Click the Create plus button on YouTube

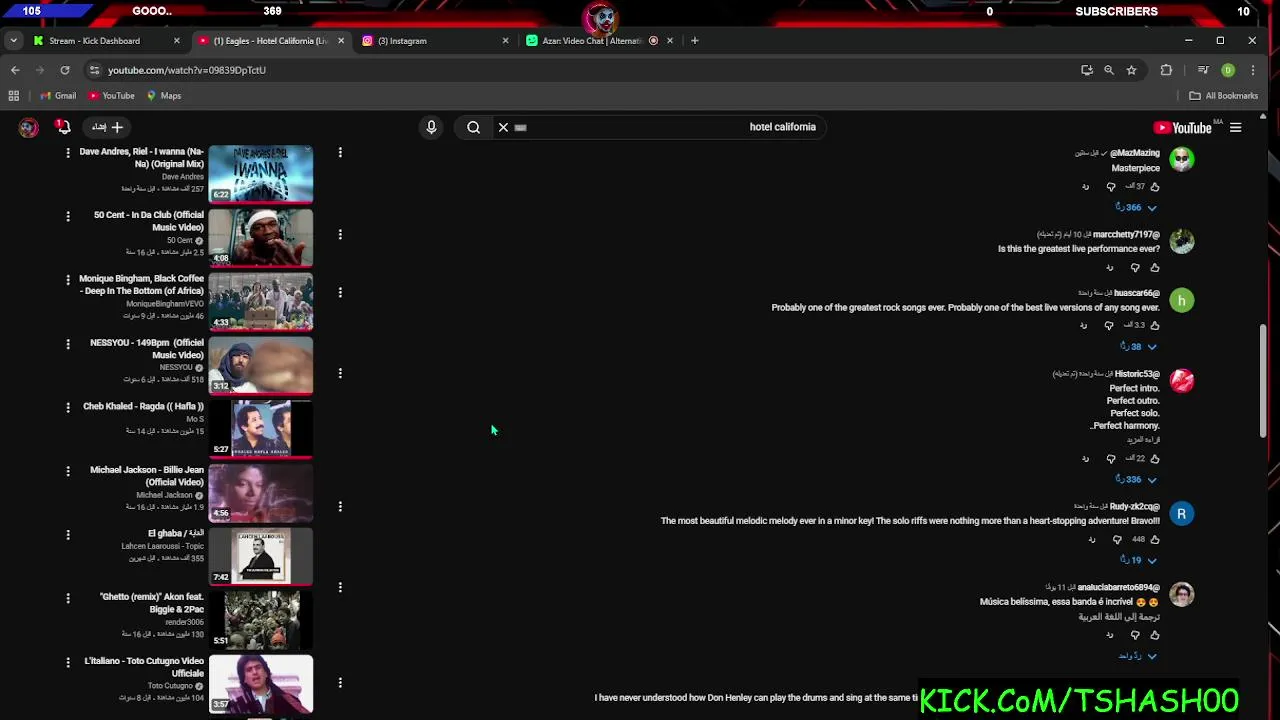click(107, 127)
